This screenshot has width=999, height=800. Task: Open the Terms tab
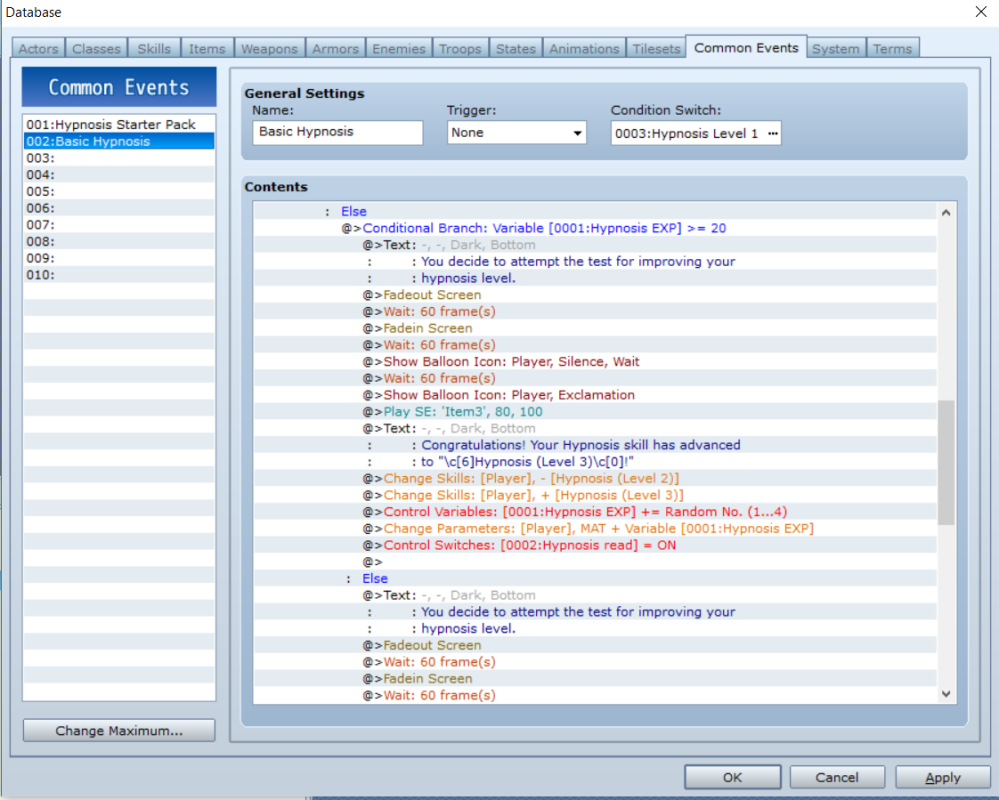[x=893, y=48]
